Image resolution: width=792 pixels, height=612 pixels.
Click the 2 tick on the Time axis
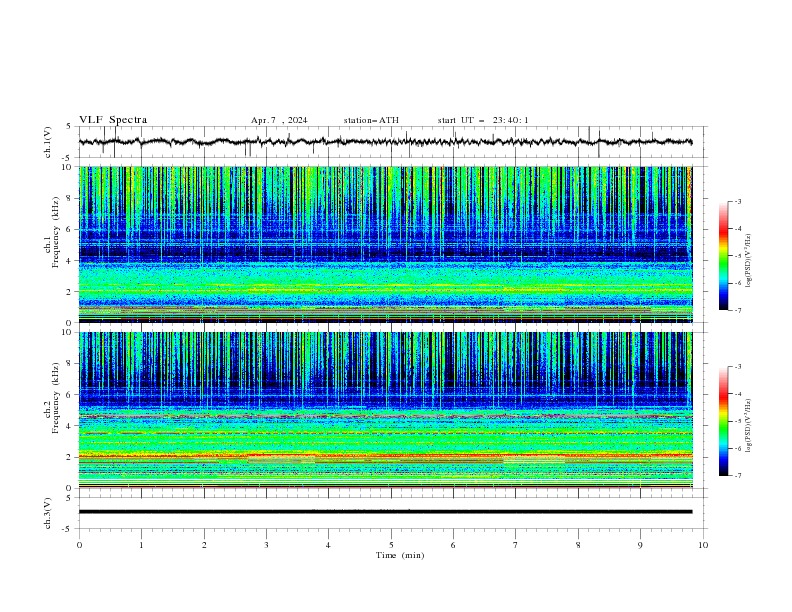tap(204, 545)
